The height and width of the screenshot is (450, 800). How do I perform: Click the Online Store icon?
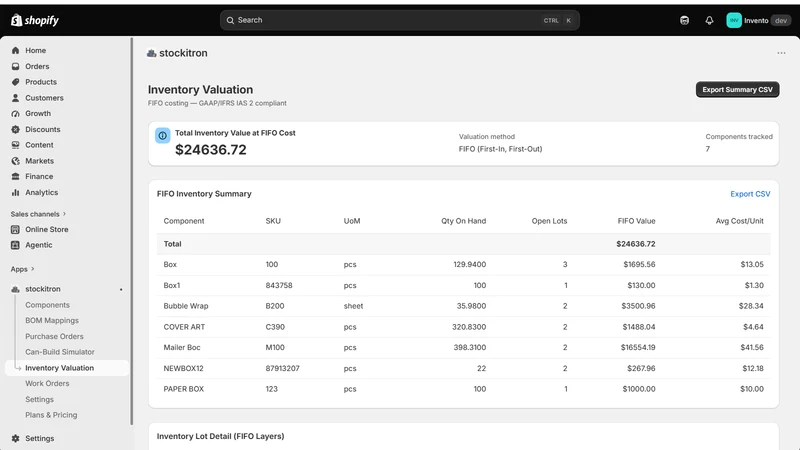click(x=15, y=230)
